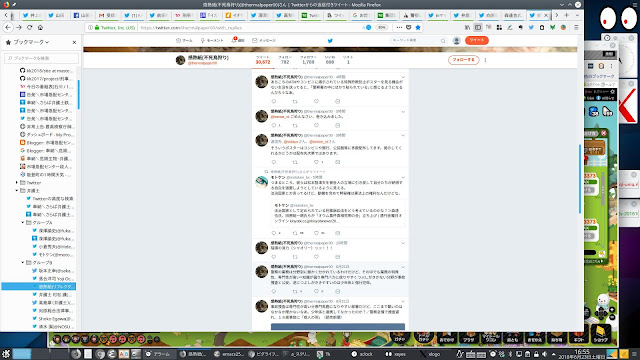The image size is (640, 360).
Task: Open the profile more options vertical dots
Action: tap(485, 60)
